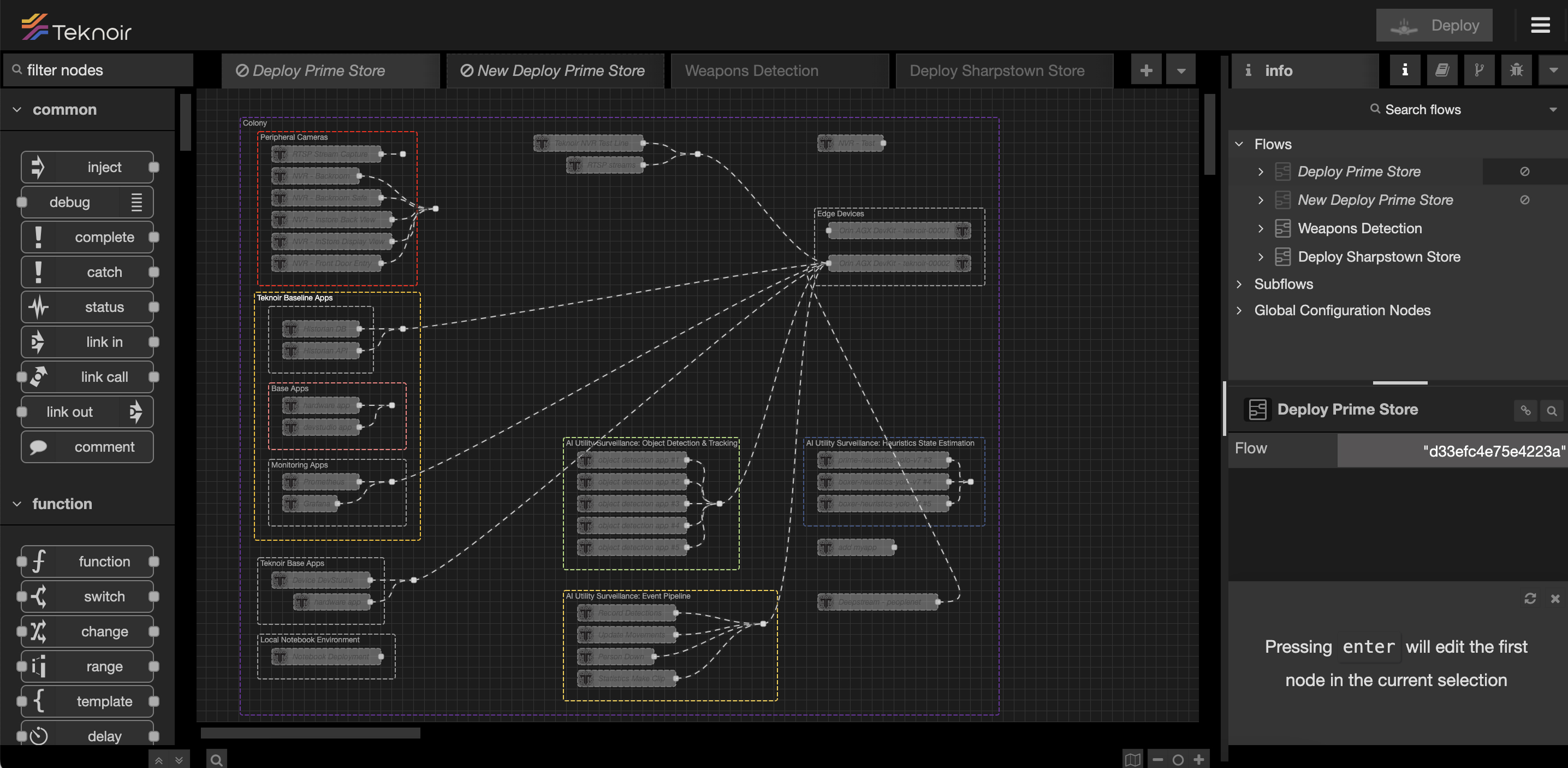Click the workspace horizontal scrollbar
This screenshot has width=1568, height=768.
[311, 732]
